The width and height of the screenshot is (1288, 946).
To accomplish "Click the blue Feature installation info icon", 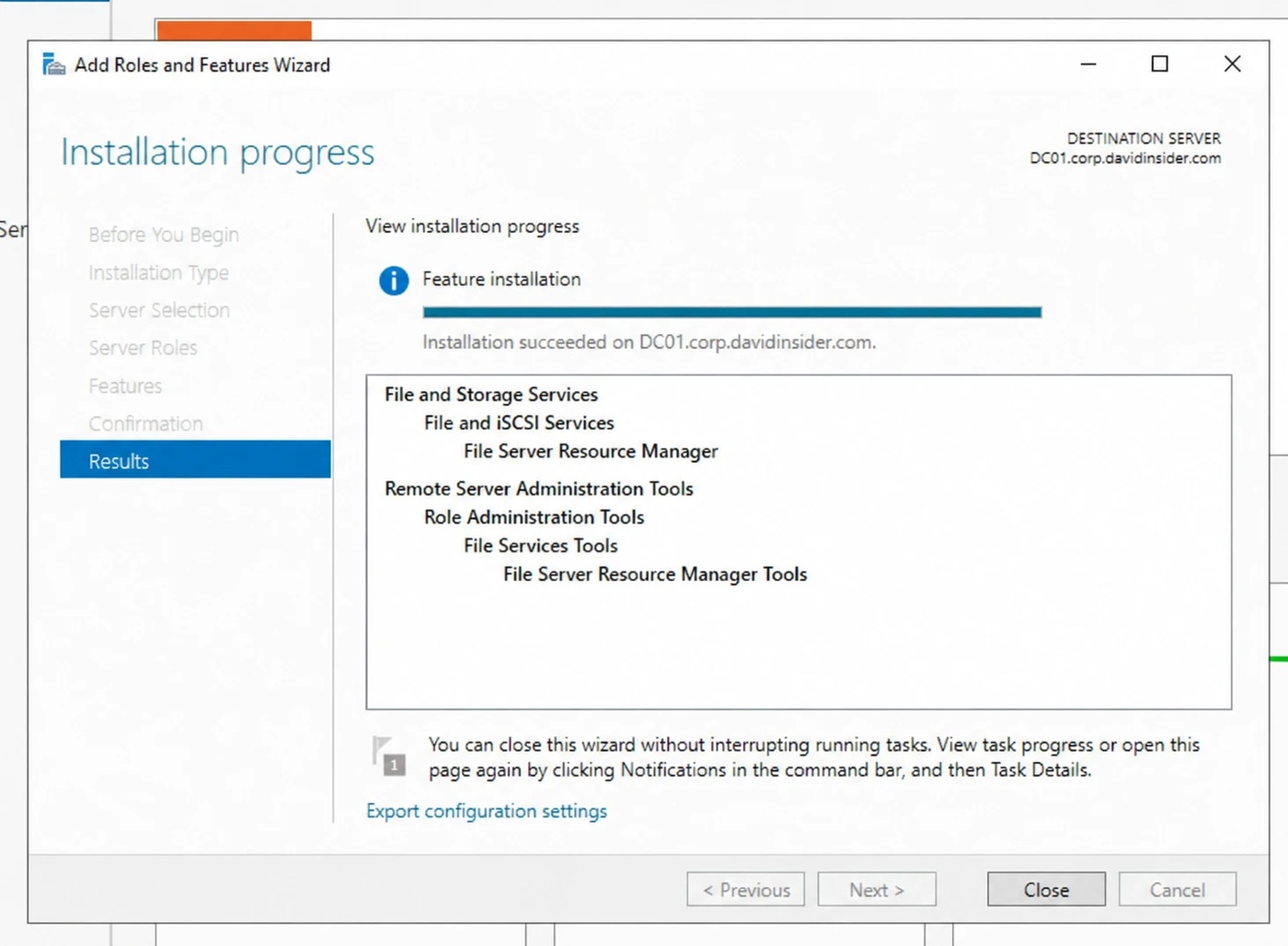I will tap(394, 281).
